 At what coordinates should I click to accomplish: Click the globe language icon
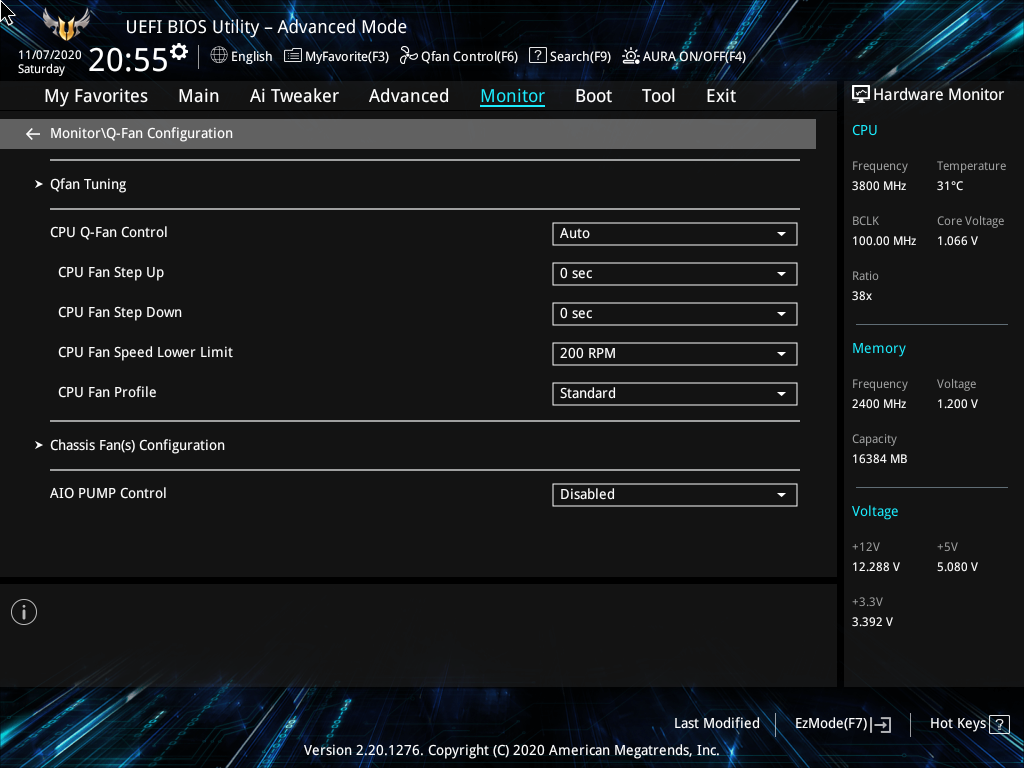219,56
